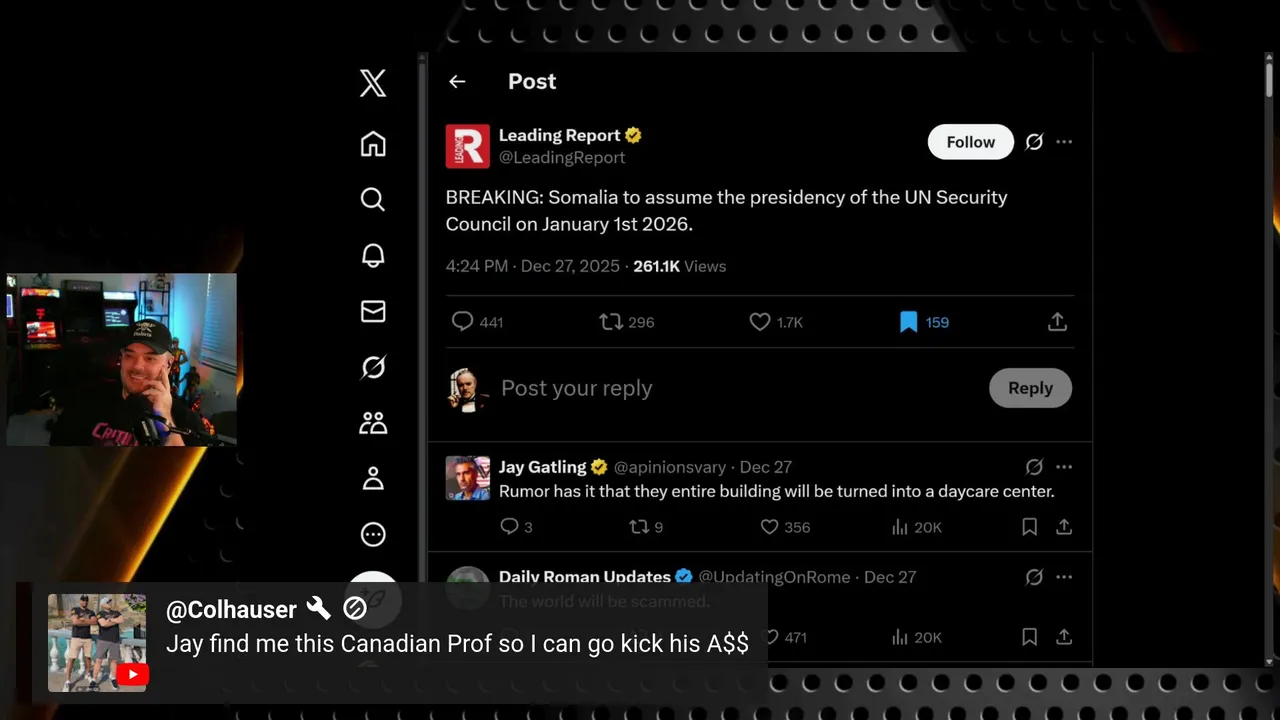Open Grok icon in sidebar
1280x720 pixels.
[373, 368]
